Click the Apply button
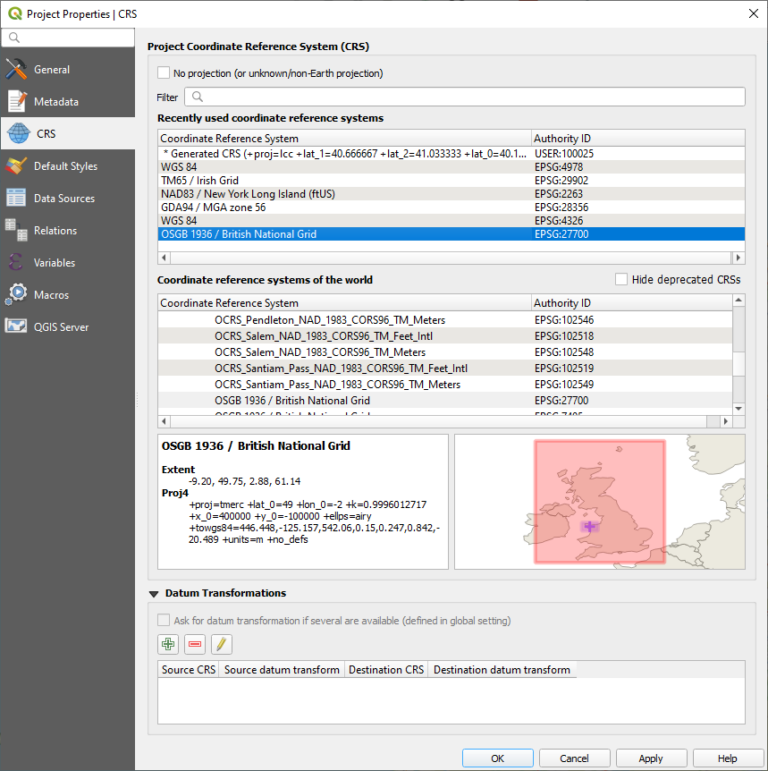768x771 pixels. pyautogui.click(x=651, y=758)
